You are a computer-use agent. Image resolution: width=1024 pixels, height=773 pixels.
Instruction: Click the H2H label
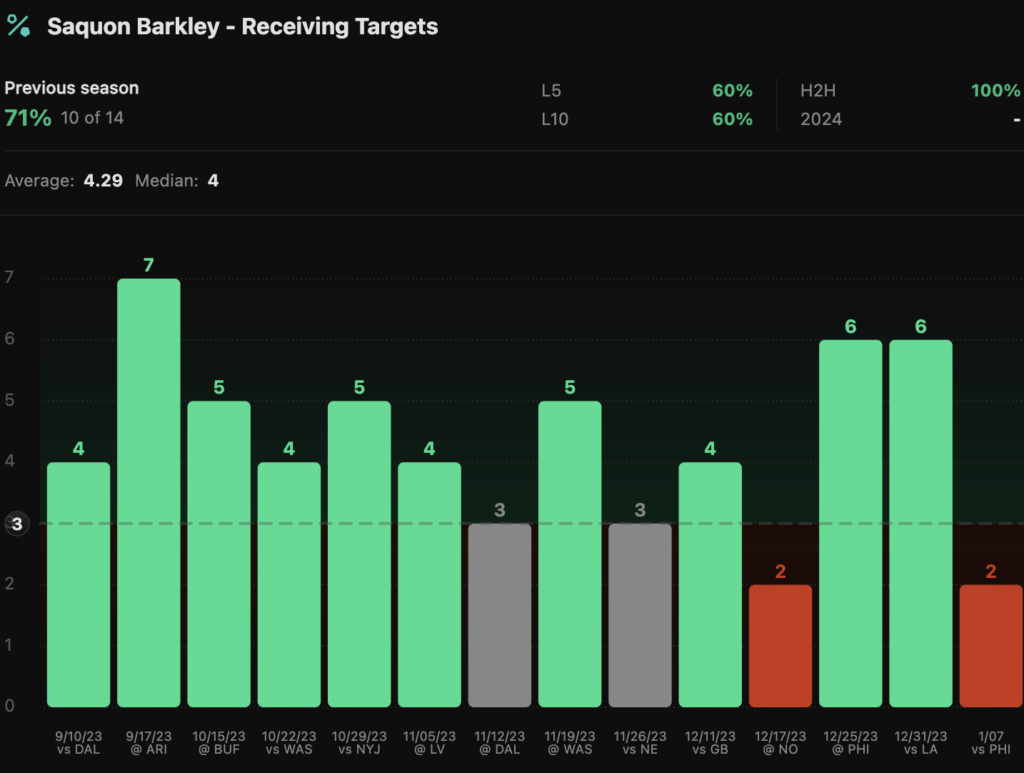(x=818, y=91)
